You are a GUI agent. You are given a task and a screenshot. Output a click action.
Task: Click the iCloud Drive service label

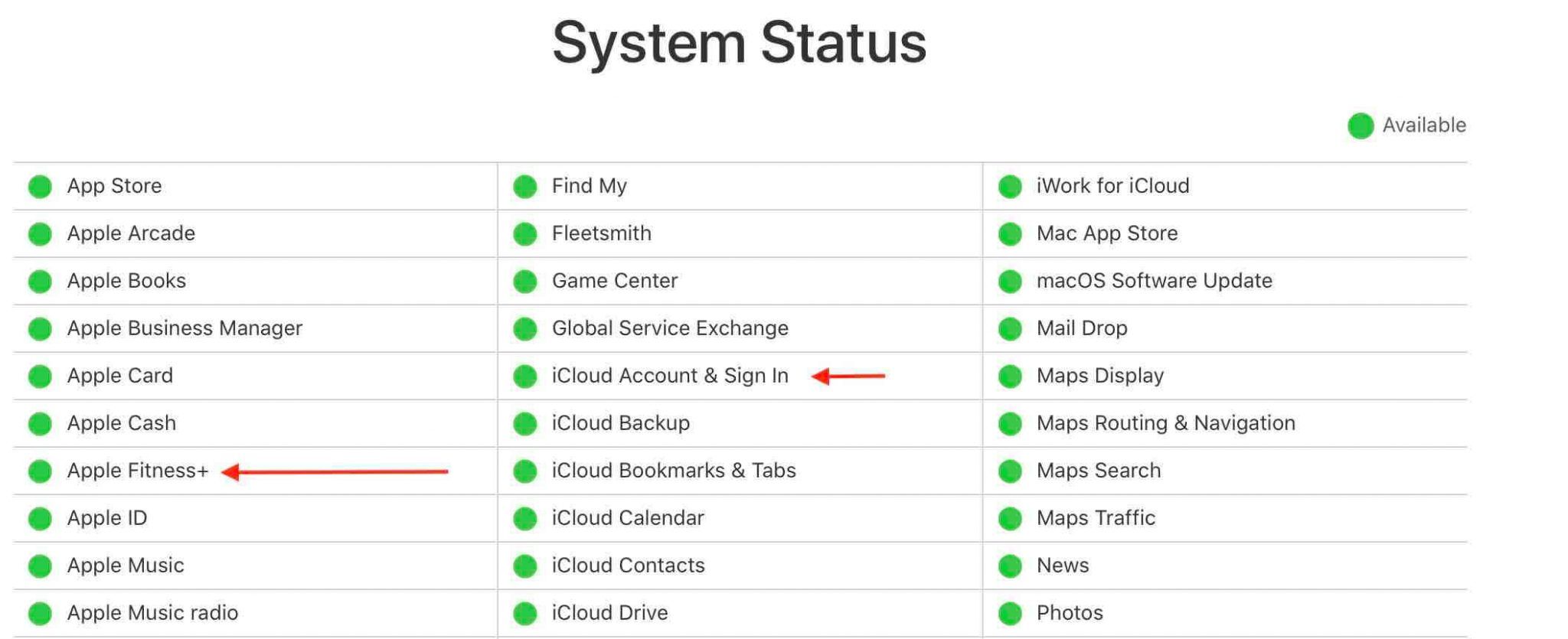[x=609, y=613]
